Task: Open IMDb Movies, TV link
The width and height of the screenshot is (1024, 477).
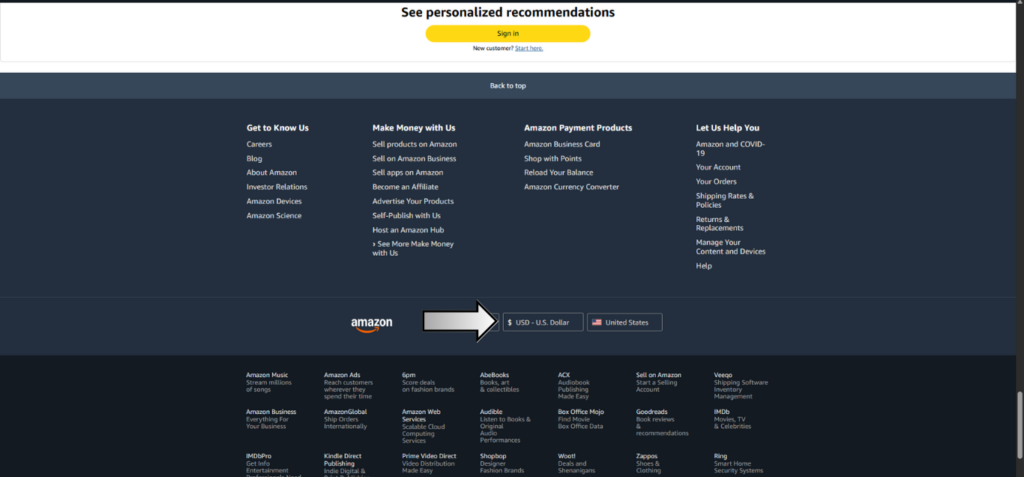Action: pos(732,419)
